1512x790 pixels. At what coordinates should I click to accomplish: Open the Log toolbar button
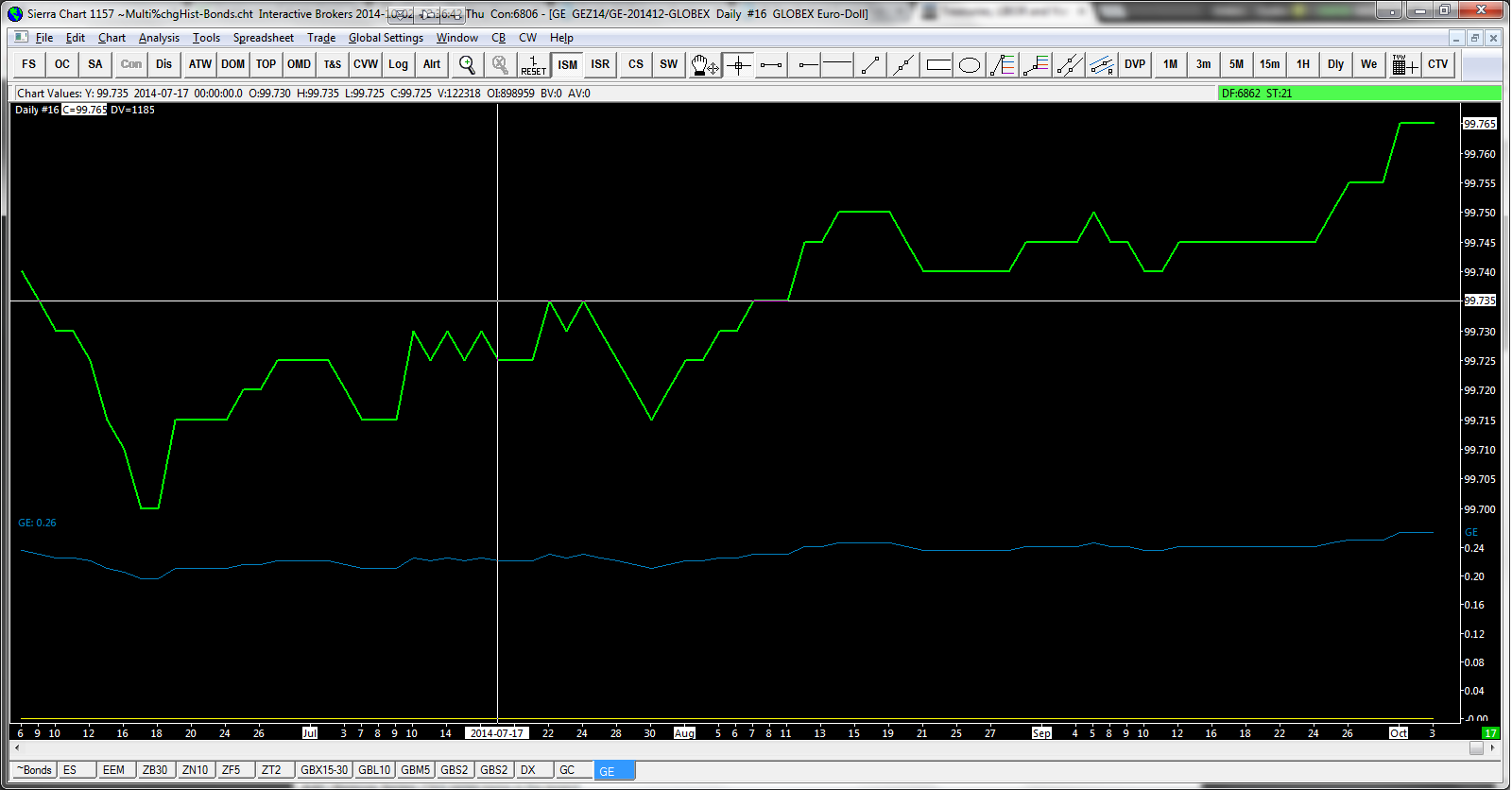click(x=399, y=64)
